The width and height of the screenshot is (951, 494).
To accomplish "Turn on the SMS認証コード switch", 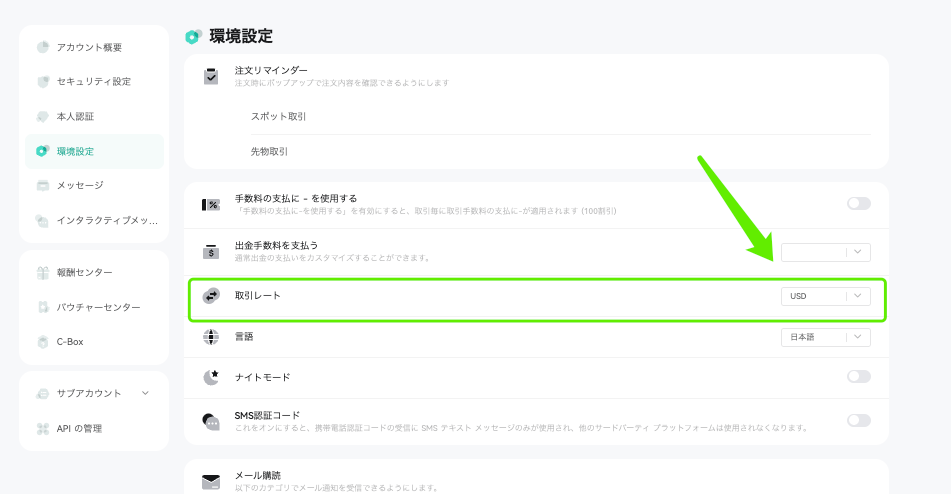I will tap(859, 420).
